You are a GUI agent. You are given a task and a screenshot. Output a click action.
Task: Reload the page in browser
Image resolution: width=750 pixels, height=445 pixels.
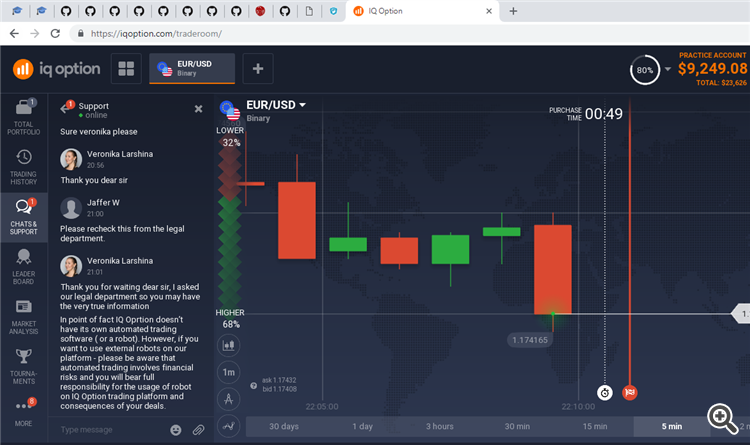(55, 33)
